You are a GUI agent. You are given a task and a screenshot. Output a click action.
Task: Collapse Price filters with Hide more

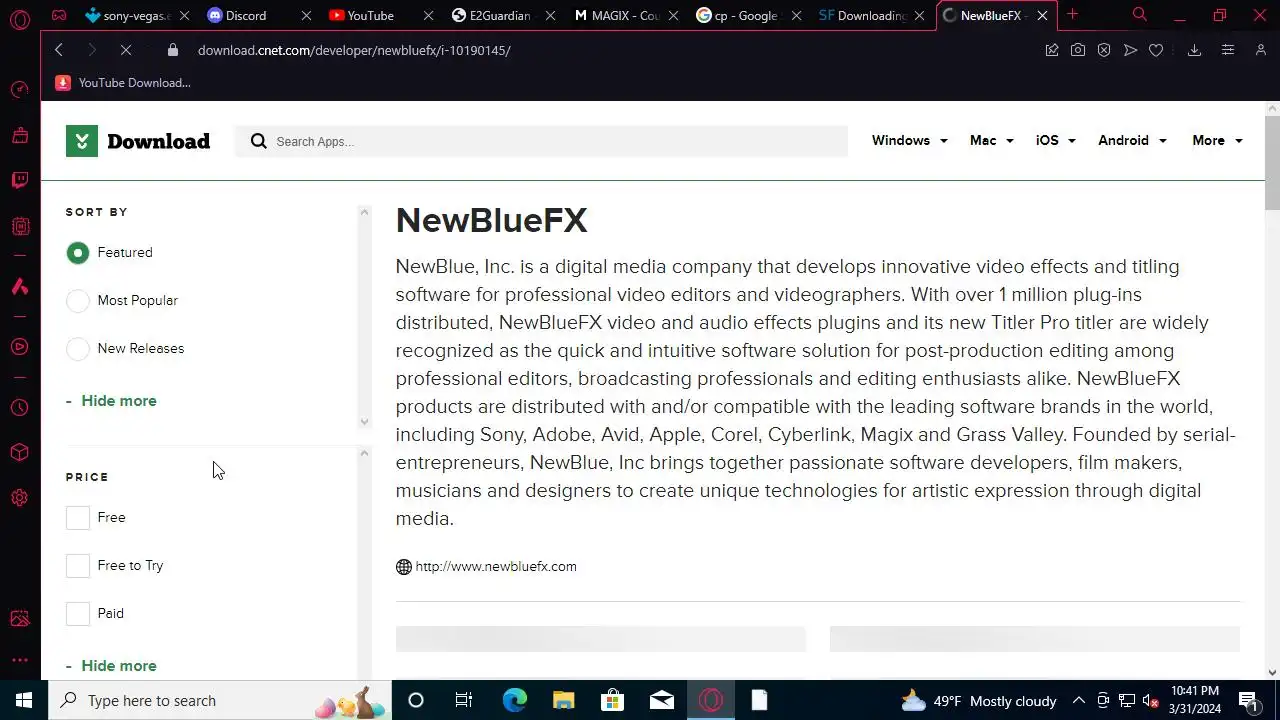111,666
